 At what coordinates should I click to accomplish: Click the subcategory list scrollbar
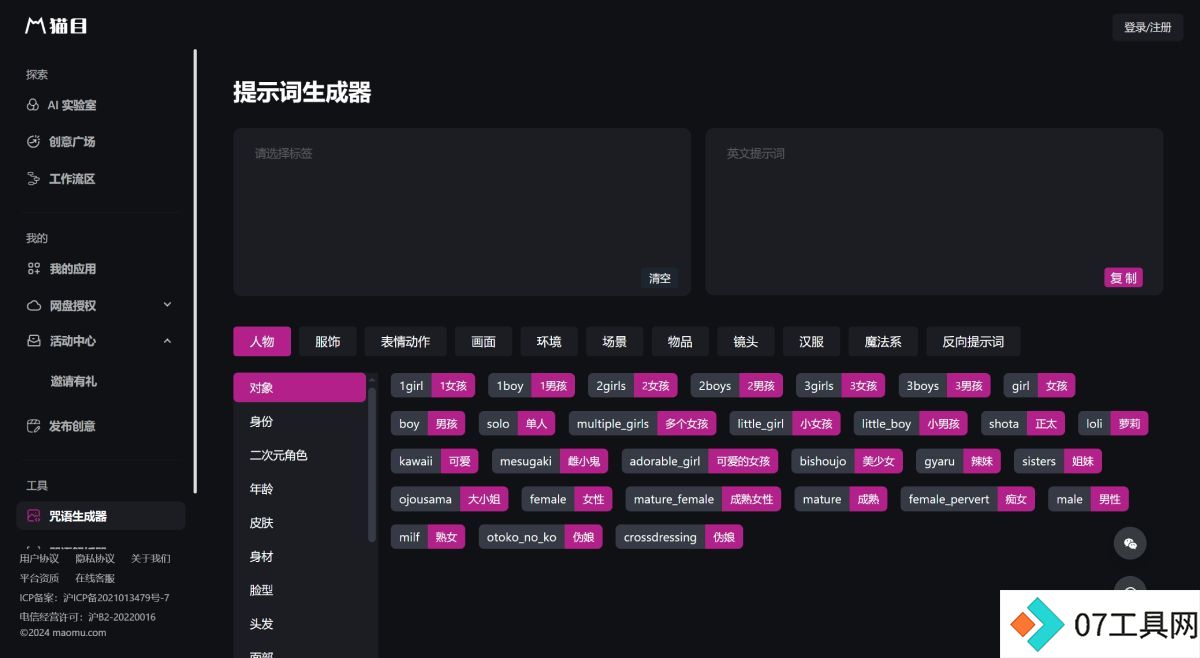pos(372,465)
